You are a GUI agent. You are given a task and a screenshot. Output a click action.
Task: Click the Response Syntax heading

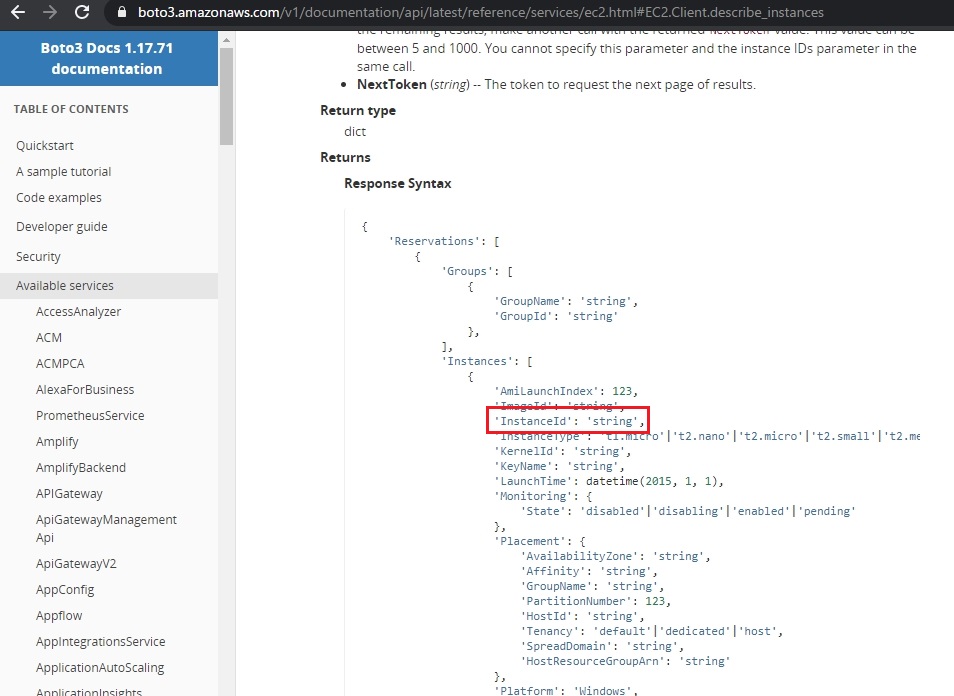(x=397, y=183)
